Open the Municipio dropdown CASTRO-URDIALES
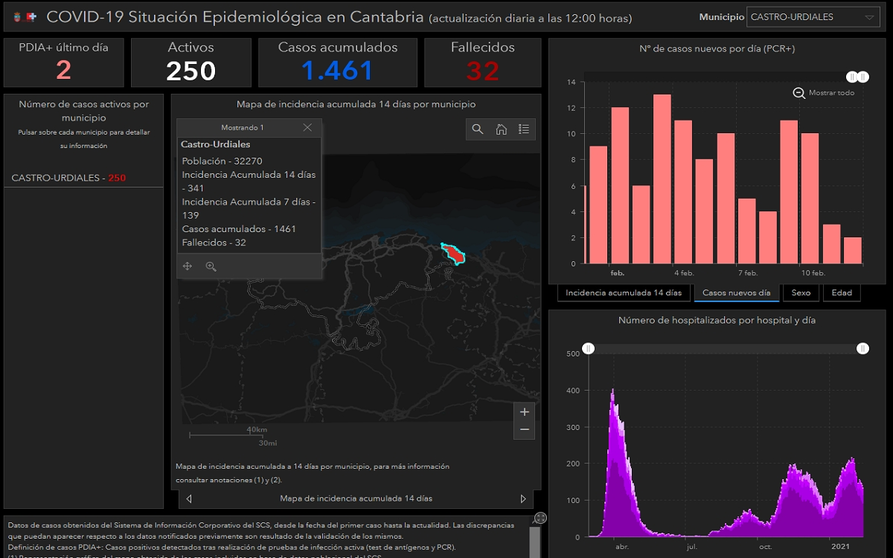This screenshot has height=558, width=893. [x=813, y=17]
